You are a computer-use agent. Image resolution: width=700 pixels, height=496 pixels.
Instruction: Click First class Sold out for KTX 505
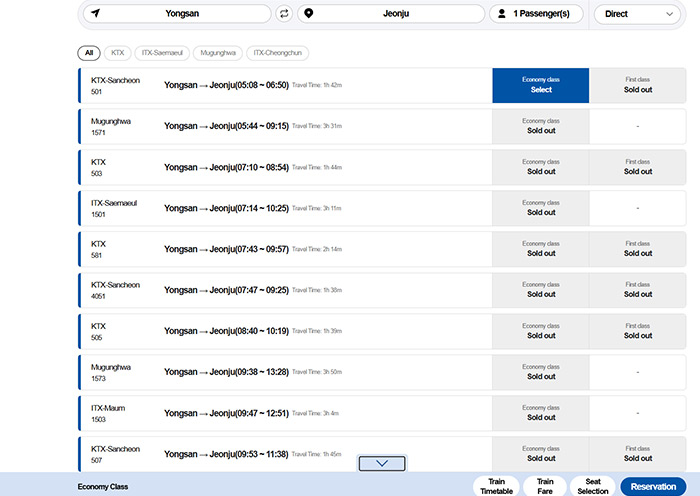(638, 331)
